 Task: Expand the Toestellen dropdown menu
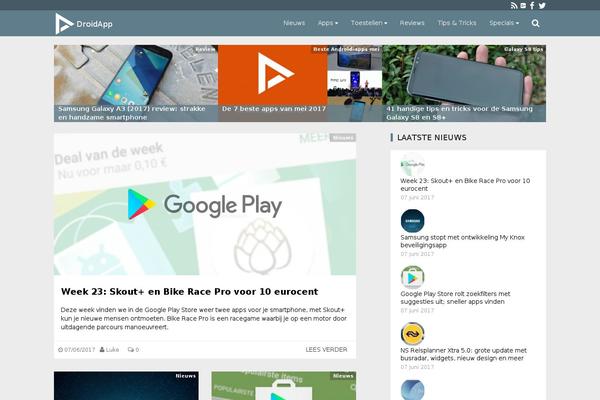pyautogui.click(x=369, y=23)
